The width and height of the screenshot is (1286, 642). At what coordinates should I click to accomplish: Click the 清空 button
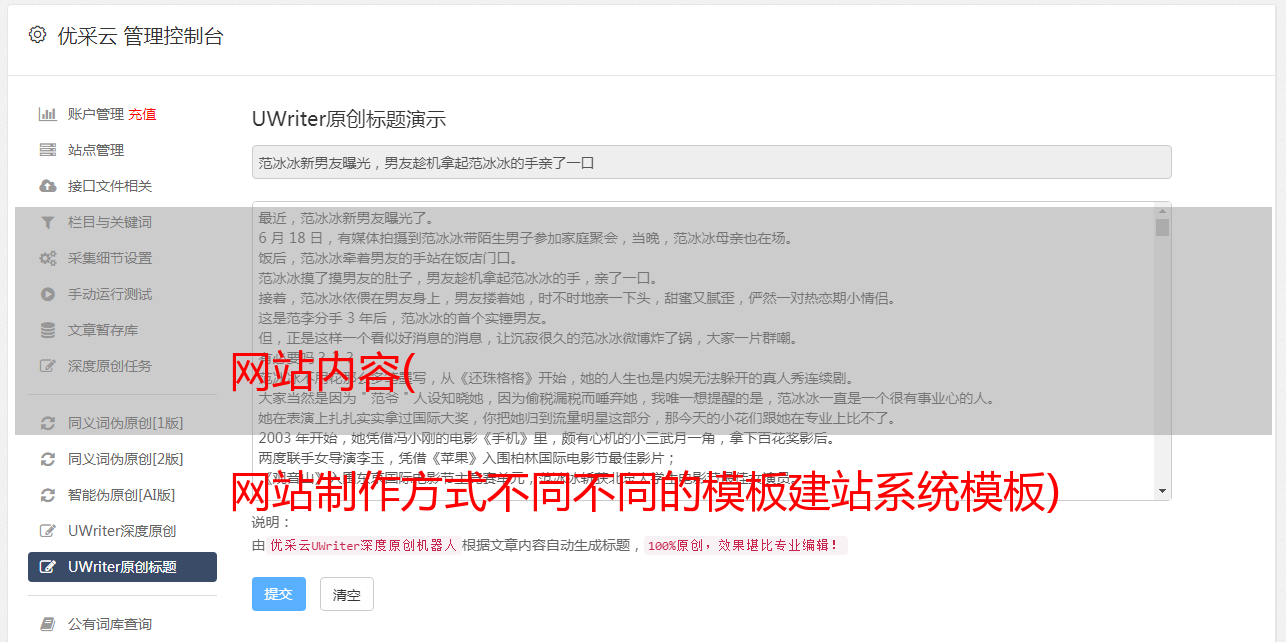pos(347,594)
